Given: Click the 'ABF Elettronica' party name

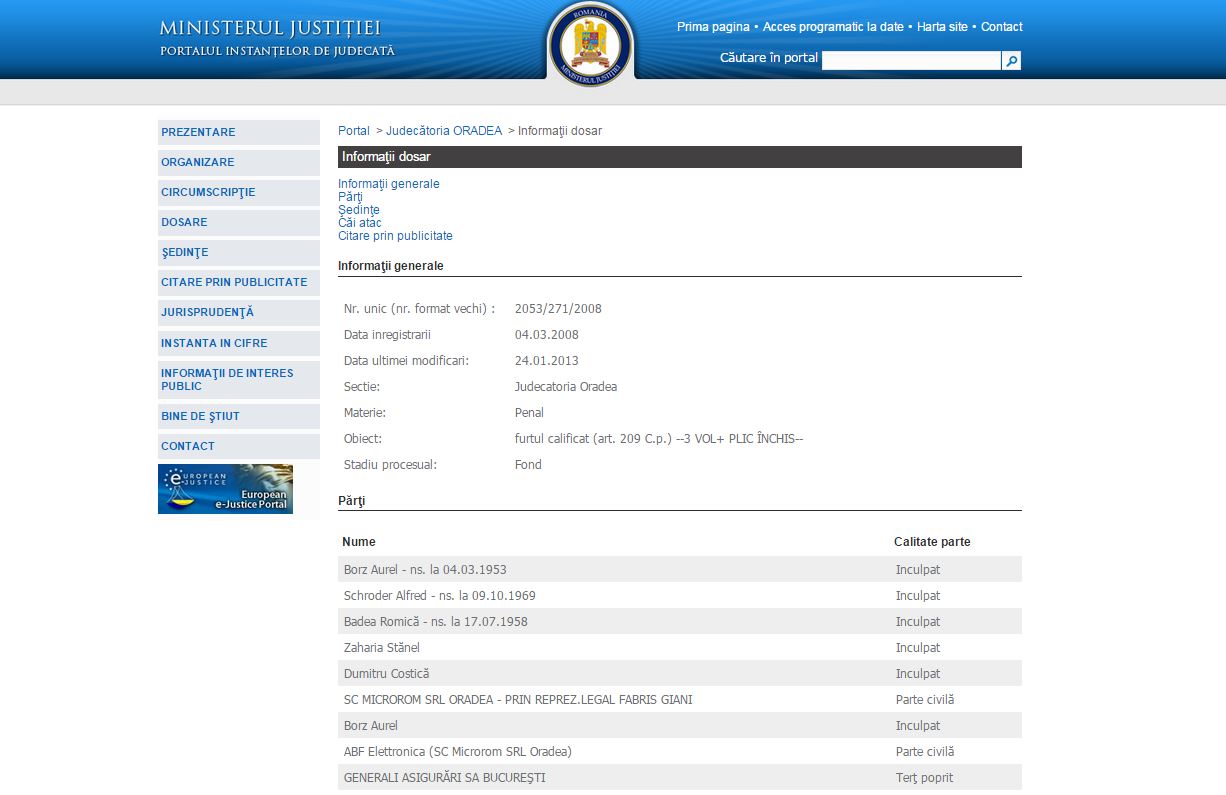Looking at the screenshot, I should tap(458, 752).
